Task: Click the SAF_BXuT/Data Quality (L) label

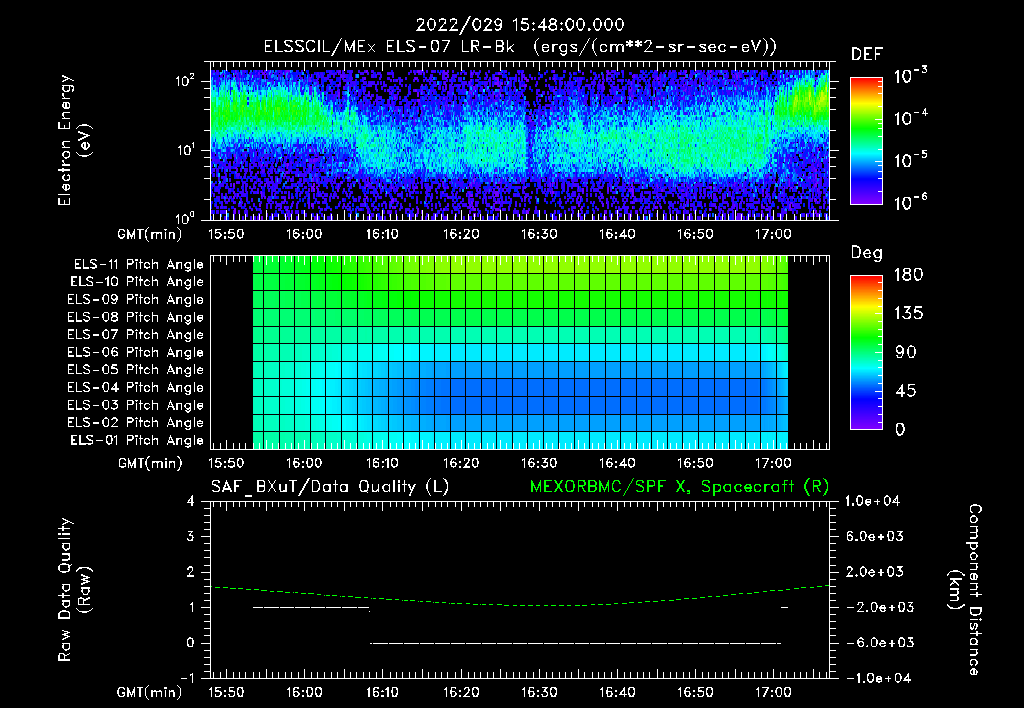Action: 330,487
